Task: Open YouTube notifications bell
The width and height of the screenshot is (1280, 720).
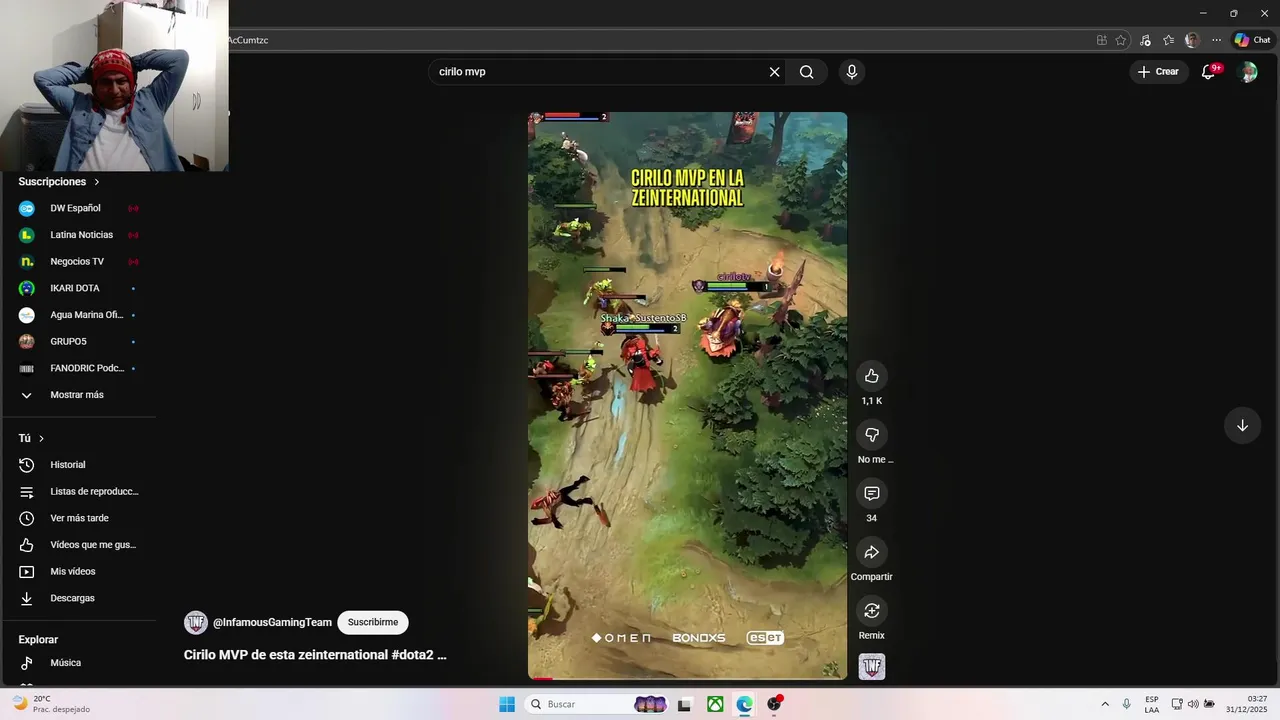Action: point(1208,72)
